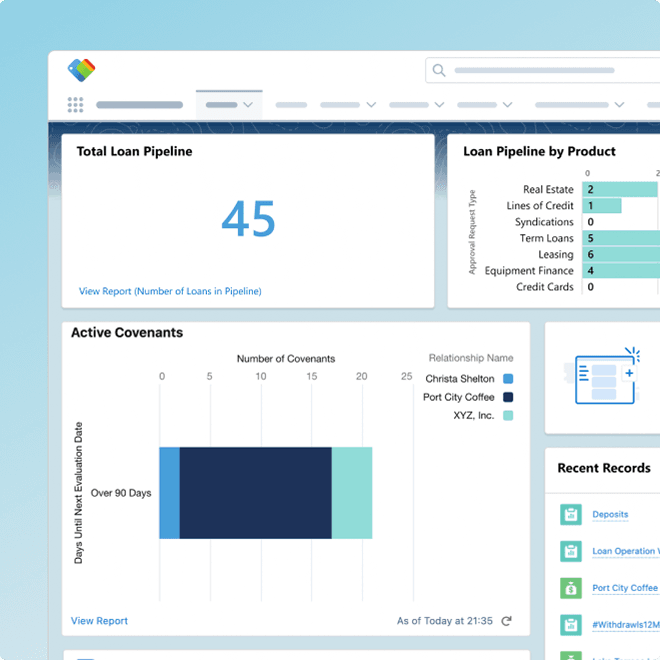660x660 pixels.
Task: Click the Deposits record icon
Action: pos(570,514)
